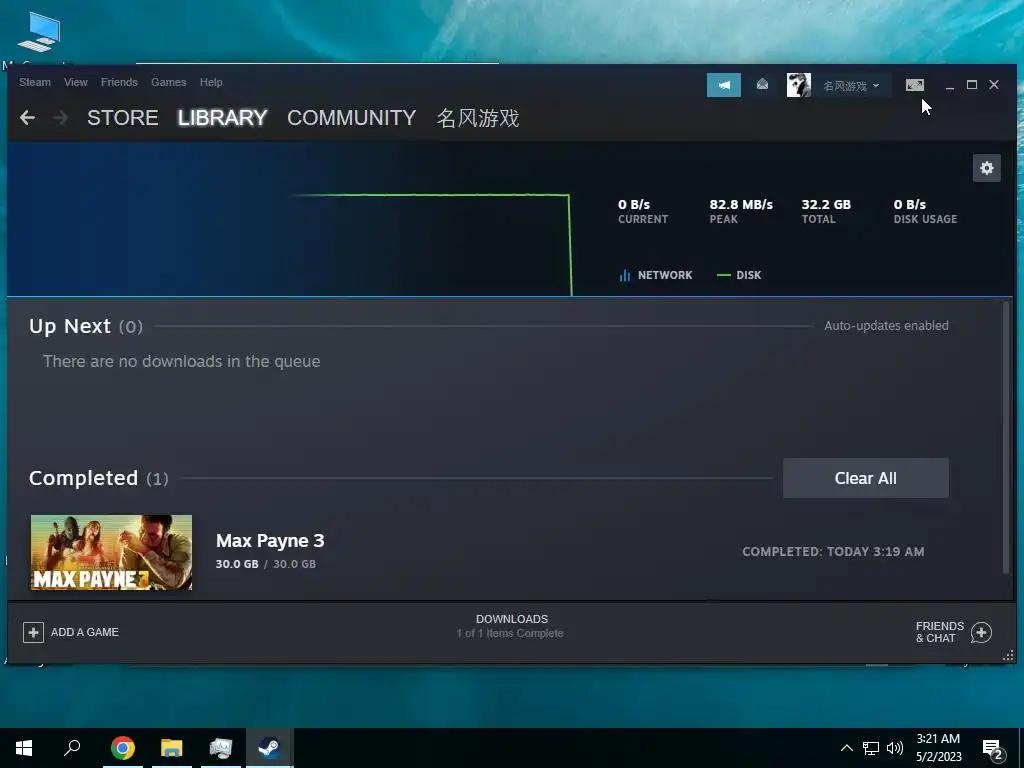This screenshot has width=1024, height=768.
Task: Open the FRIENDS & CHAT icon
Action: point(981,632)
